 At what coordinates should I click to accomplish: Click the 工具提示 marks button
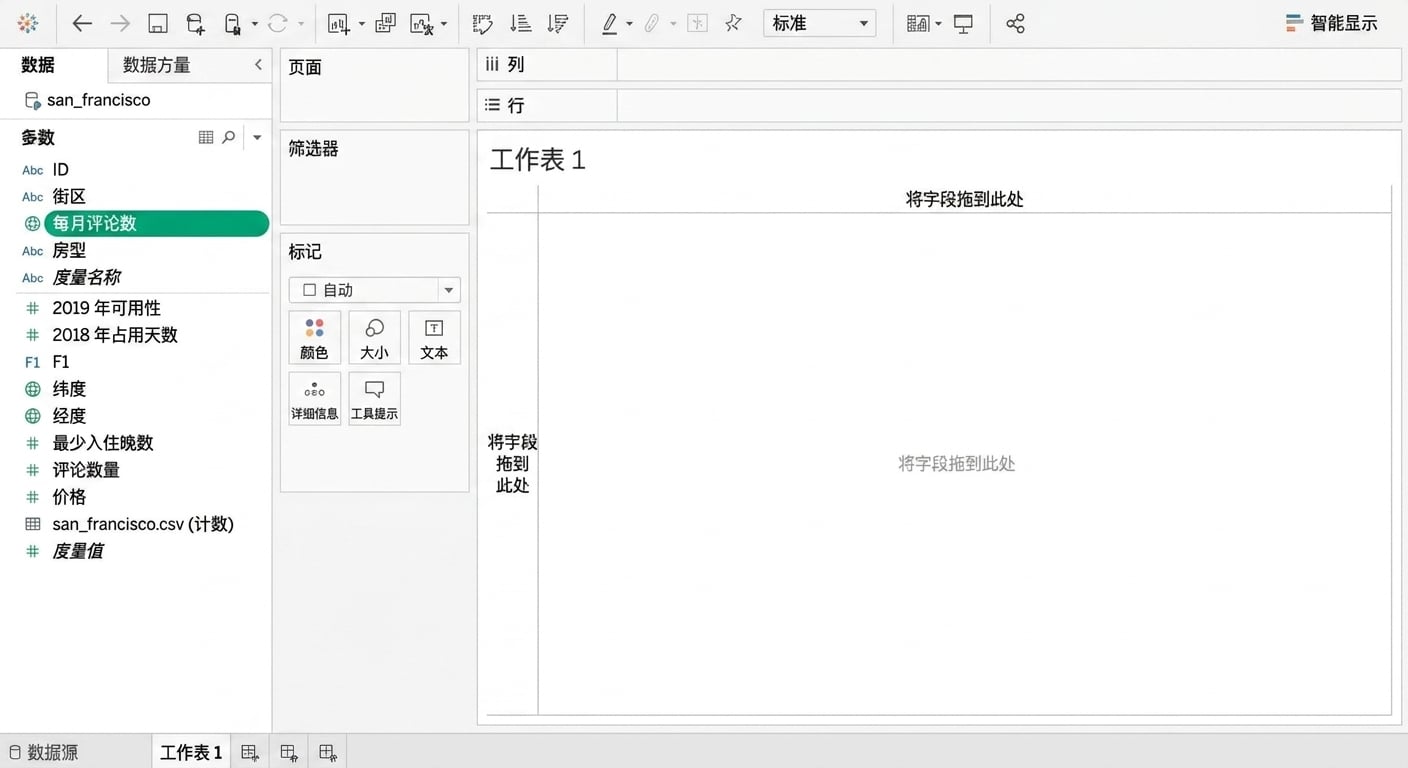(x=374, y=398)
